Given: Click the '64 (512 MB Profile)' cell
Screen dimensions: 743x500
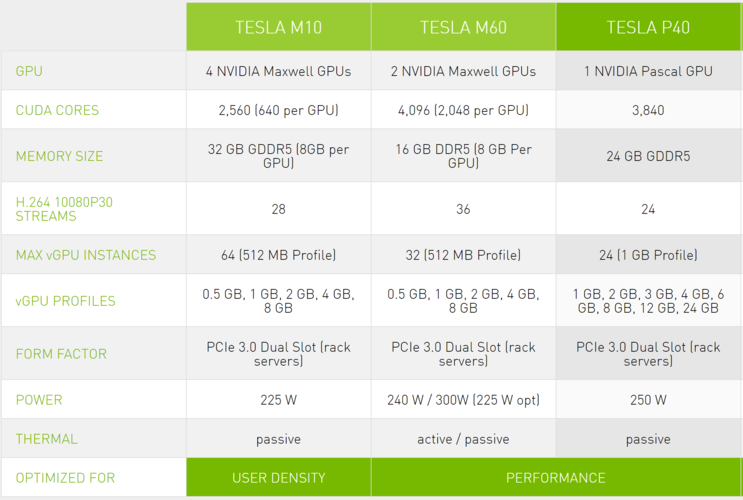Looking at the screenshot, I should tap(279, 255).
